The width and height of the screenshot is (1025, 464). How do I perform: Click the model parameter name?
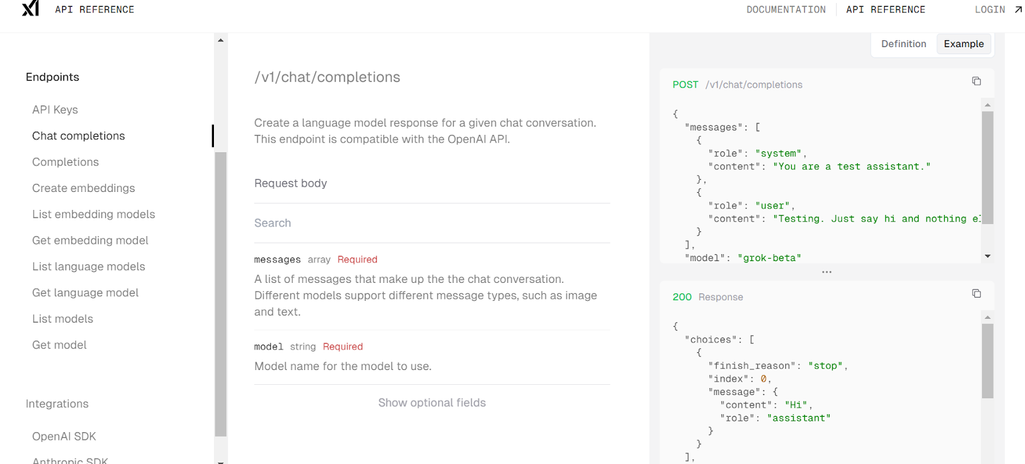coord(269,346)
